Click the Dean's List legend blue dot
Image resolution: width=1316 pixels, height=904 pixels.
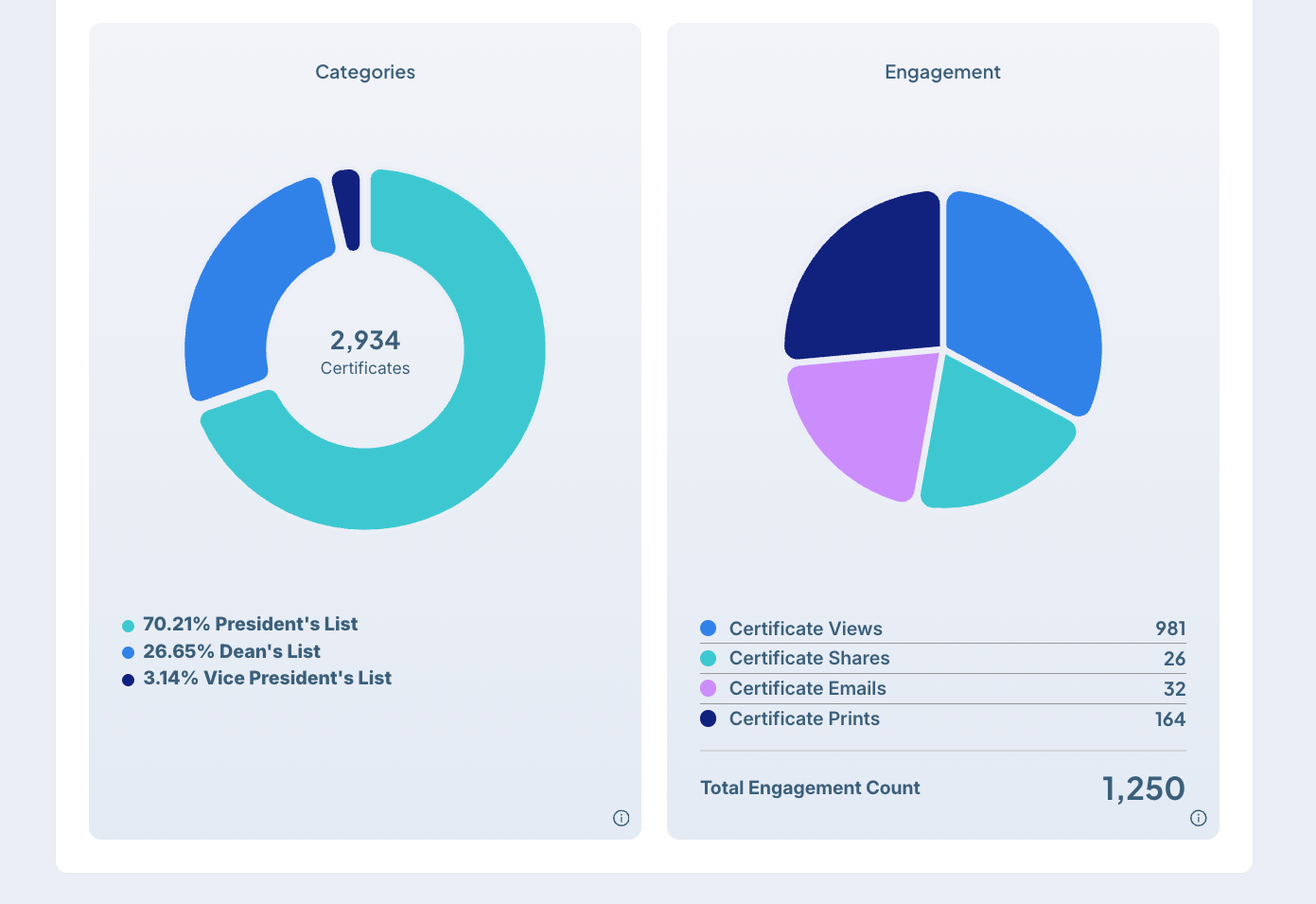click(x=129, y=652)
